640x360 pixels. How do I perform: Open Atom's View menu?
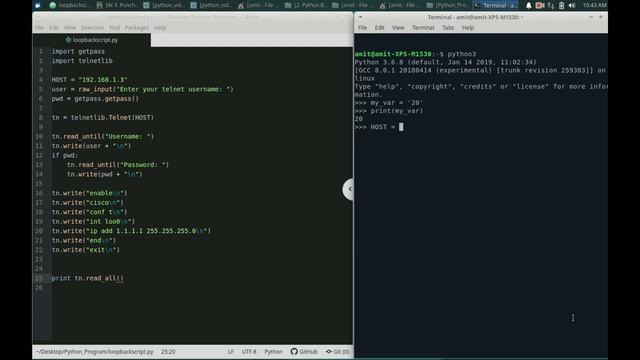[x=70, y=28]
